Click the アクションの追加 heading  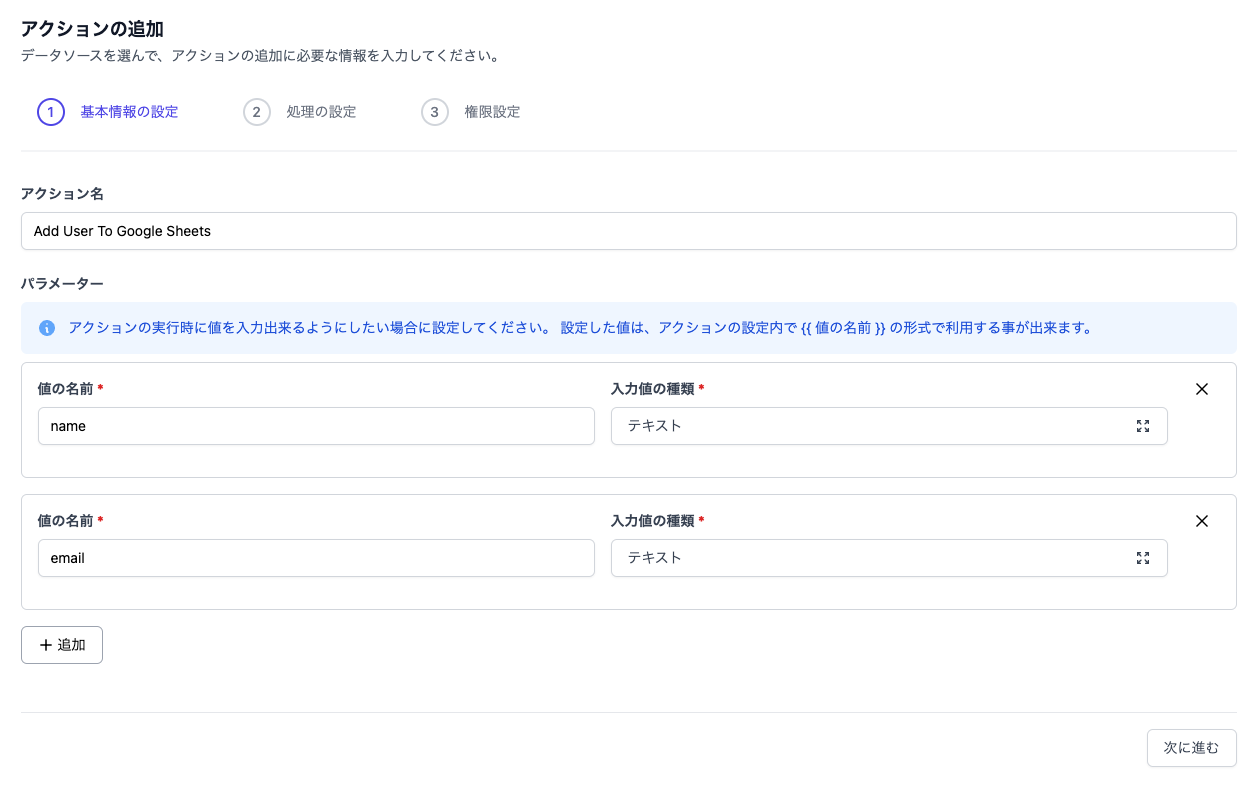92,29
